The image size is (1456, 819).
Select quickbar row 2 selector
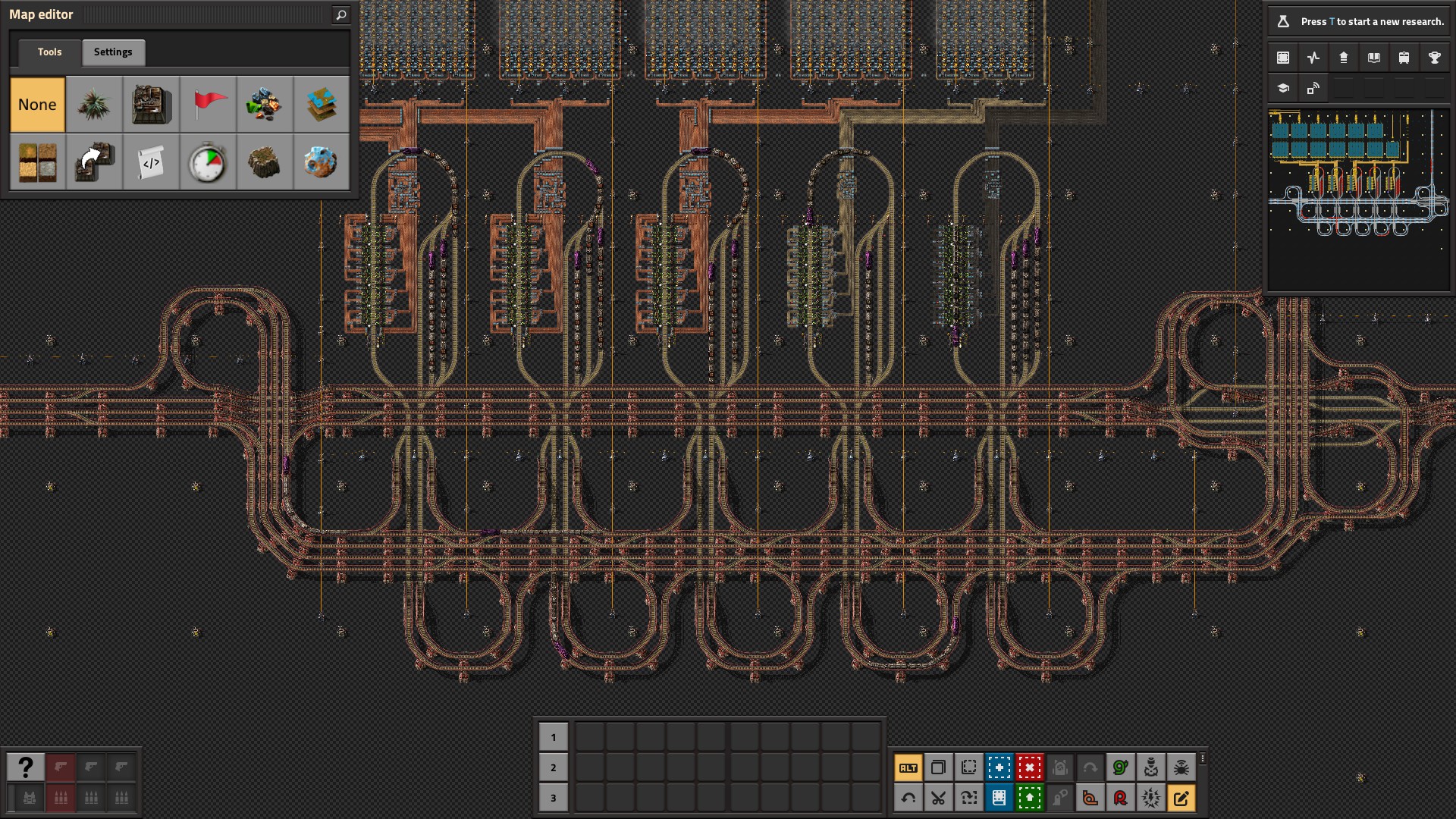tap(553, 767)
